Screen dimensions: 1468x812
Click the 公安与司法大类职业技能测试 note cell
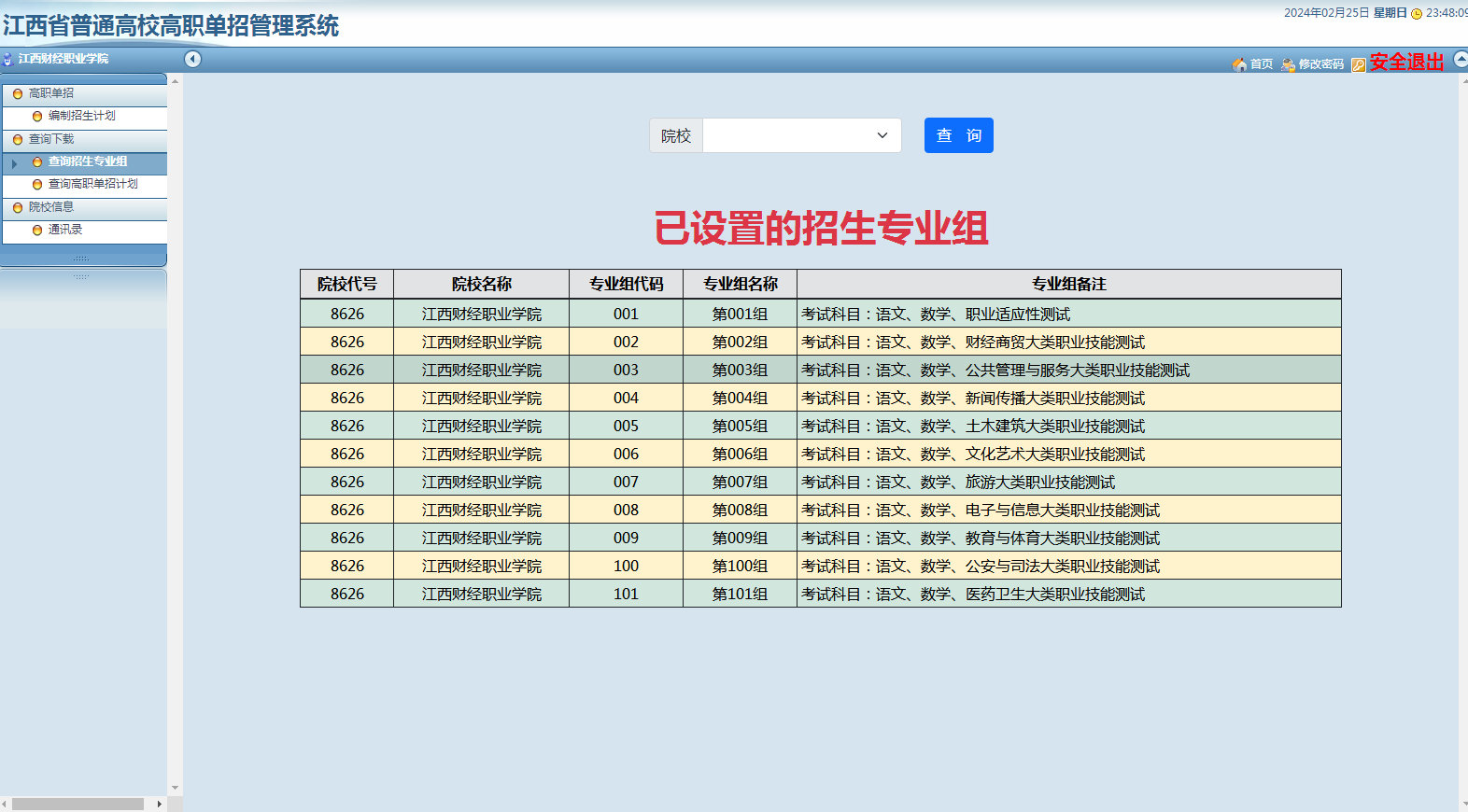coord(1069,567)
